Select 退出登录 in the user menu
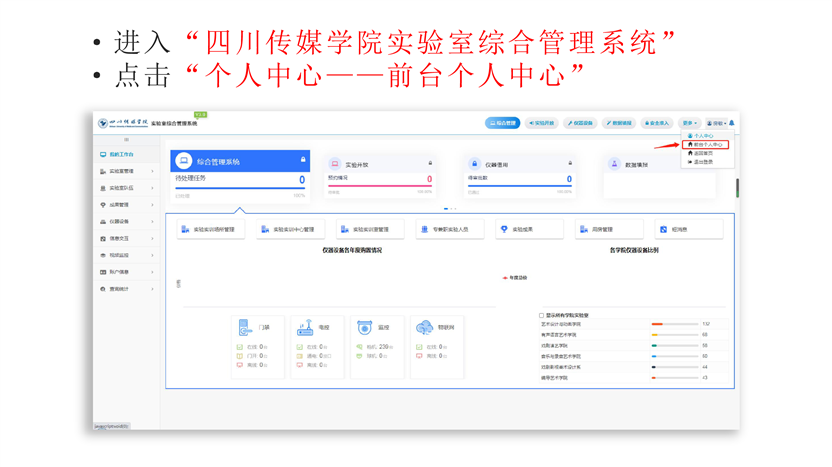This screenshot has height=467, width=832. point(703,162)
